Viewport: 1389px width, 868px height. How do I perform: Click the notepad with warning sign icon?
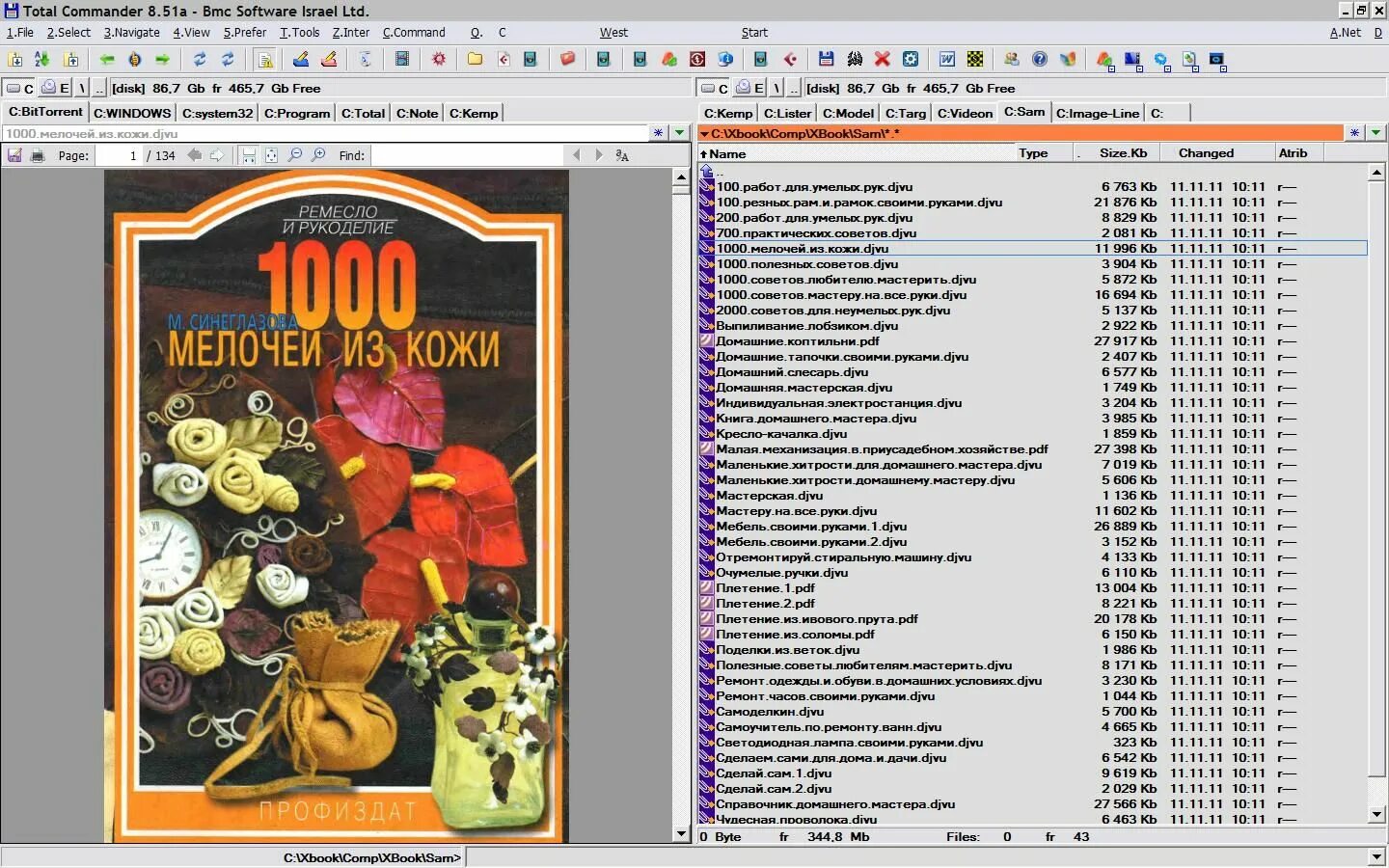[264, 60]
